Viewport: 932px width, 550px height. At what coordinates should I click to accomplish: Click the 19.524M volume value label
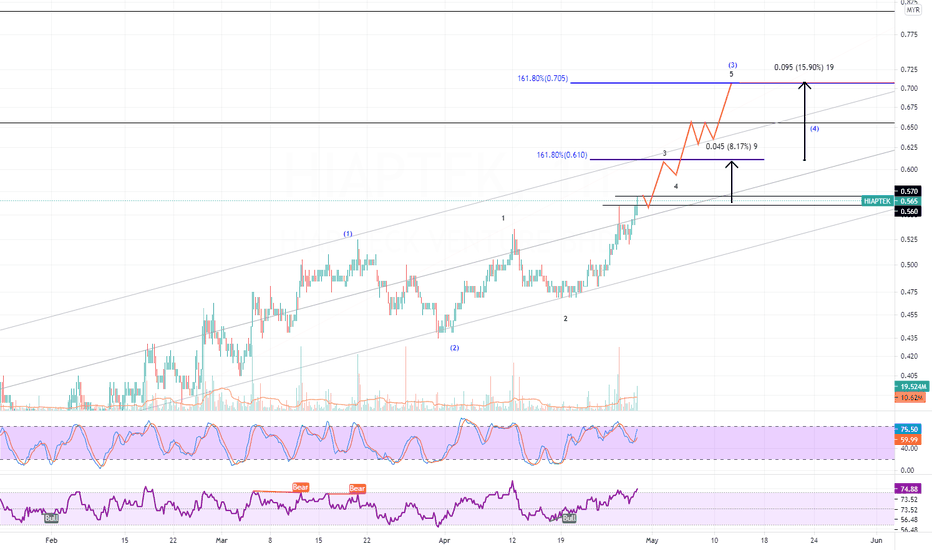click(x=911, y=387)
